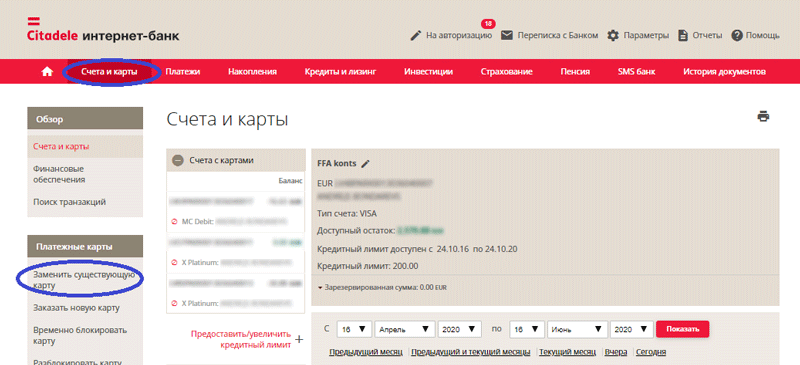Click the question mark Помощь icon
Image resolution: width=800 pixels, height=365 pixels.
[736, 36]
